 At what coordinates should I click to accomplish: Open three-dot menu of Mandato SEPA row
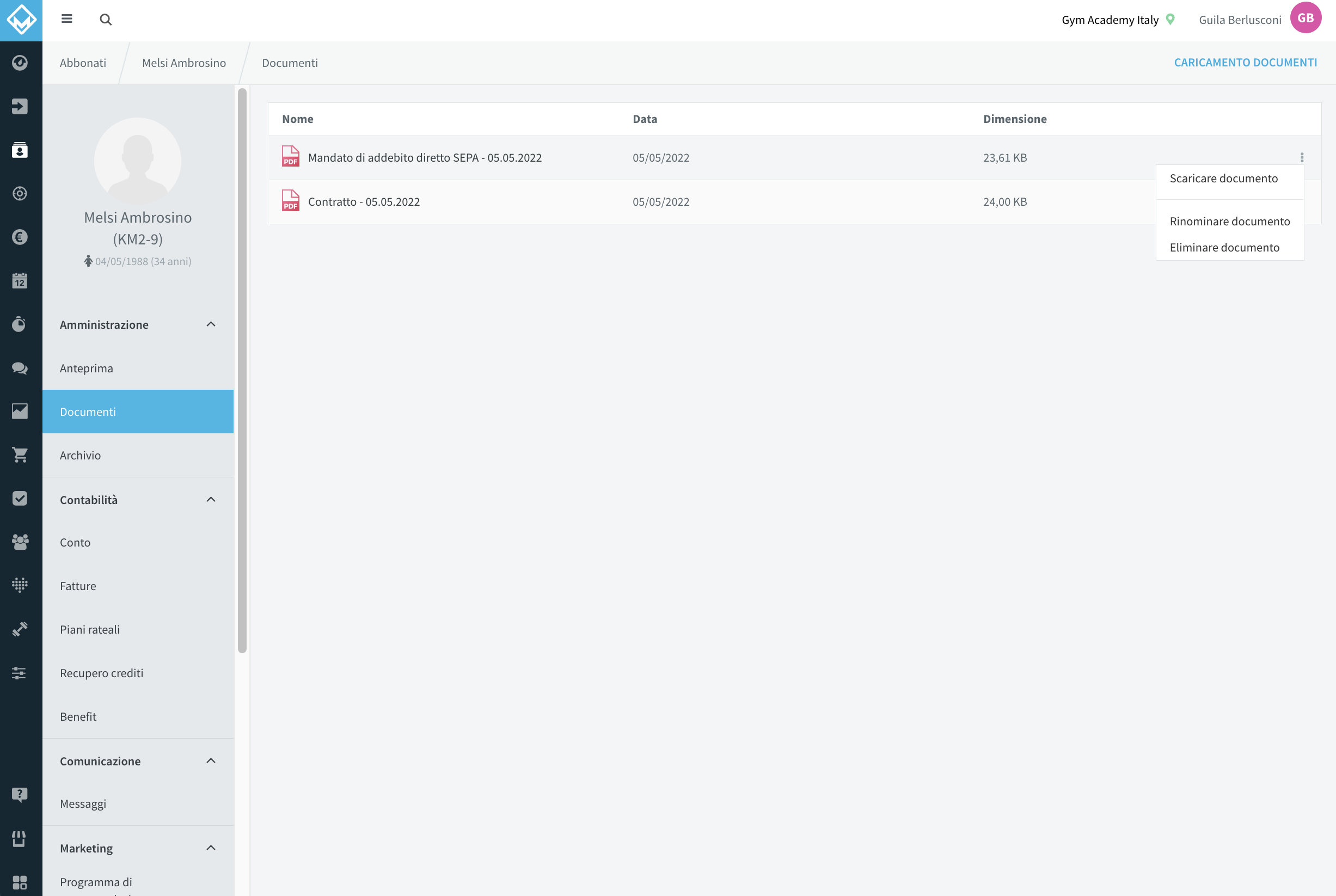point(1302,157)
